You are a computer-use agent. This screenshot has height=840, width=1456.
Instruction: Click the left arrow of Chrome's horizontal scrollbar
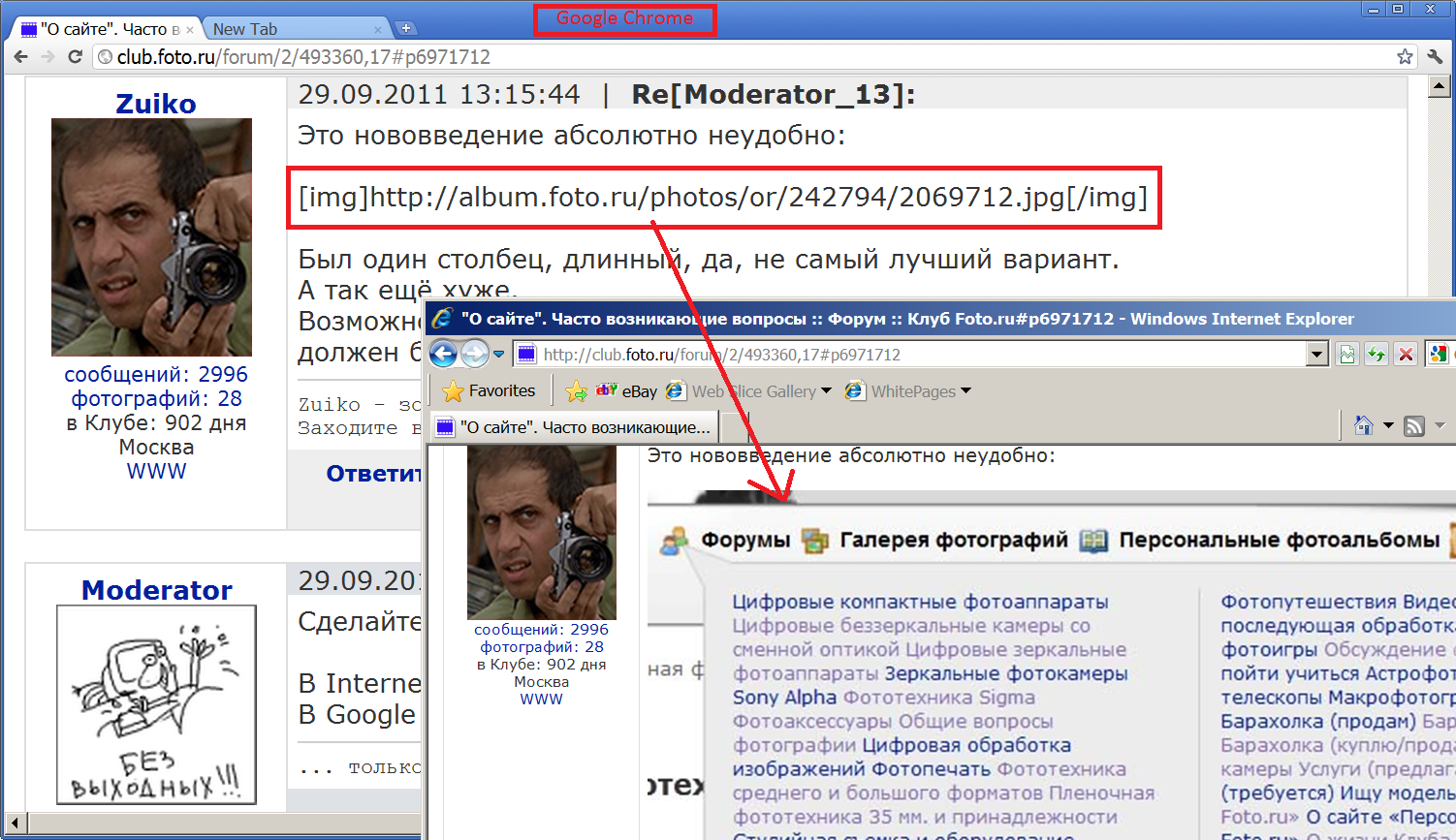pos(14,825)
